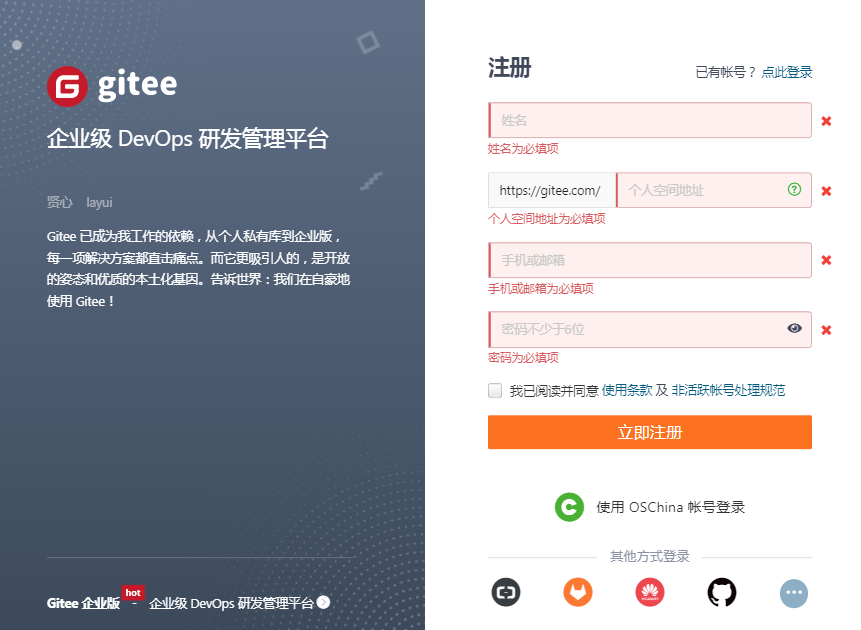The height and width of the screenshot is (630, 861).
Task: Click the large 企业级 DevOps 研发管理平台 headline
Action: [188, 138]
